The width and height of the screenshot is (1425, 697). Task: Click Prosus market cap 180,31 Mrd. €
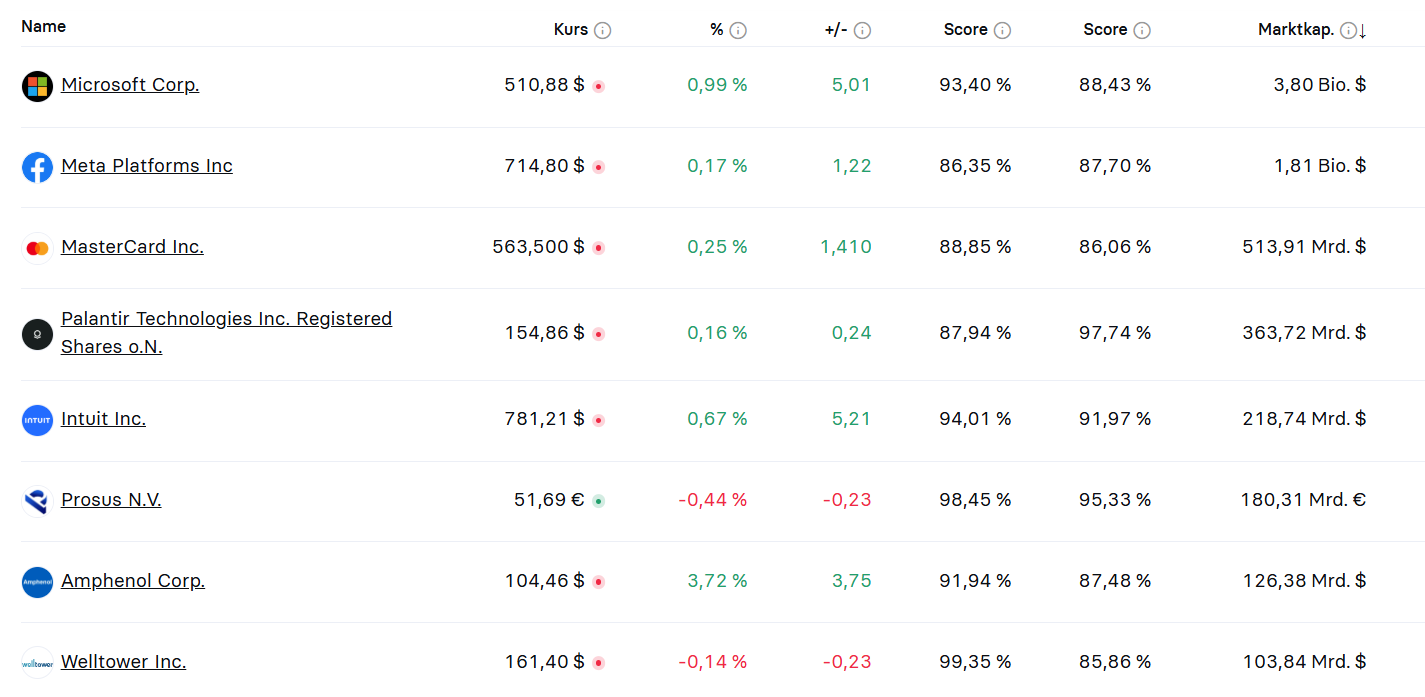1304,500
